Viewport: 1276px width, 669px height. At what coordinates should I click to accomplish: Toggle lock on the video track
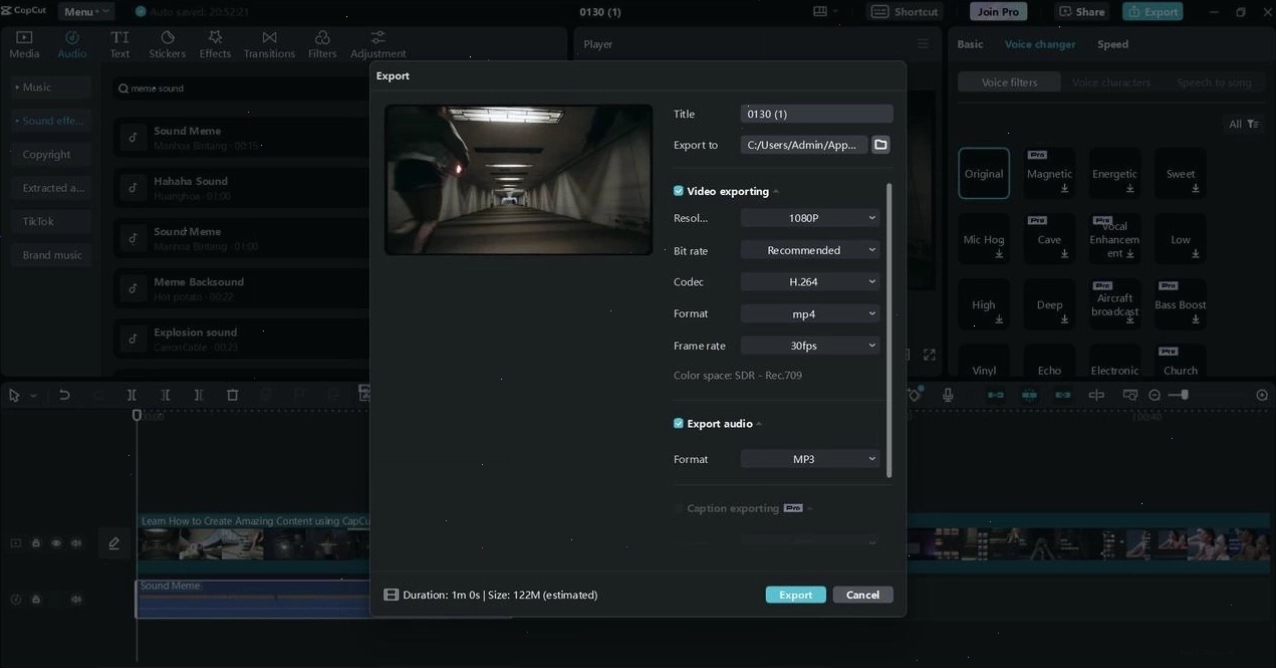[36, 543]
